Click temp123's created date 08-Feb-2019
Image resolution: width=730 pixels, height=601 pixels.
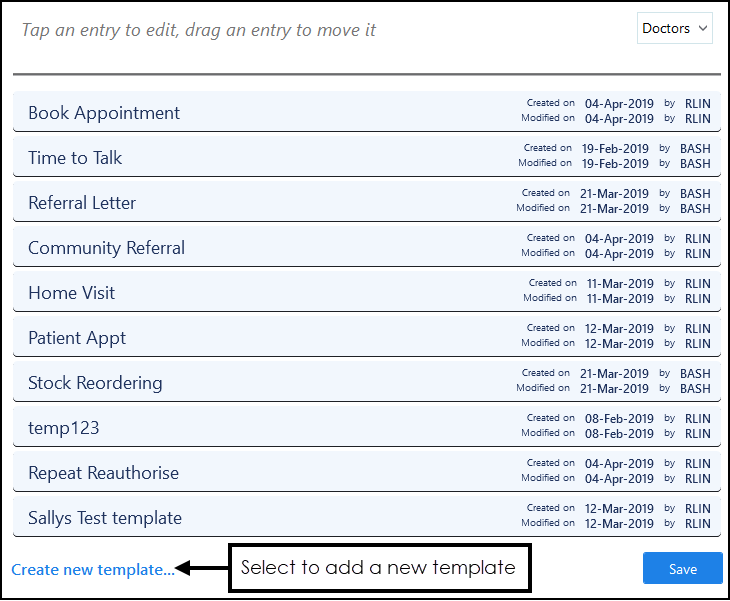[619, 419]
